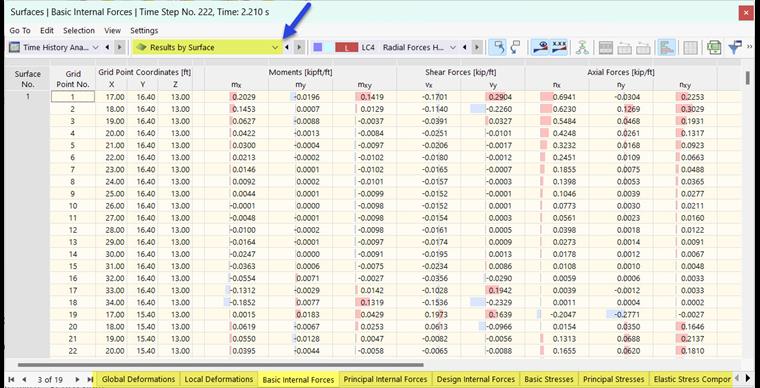760x388 pixels.
Task: Toggle the select-row-from-graphic sync icon
Action: click(515, 47)
